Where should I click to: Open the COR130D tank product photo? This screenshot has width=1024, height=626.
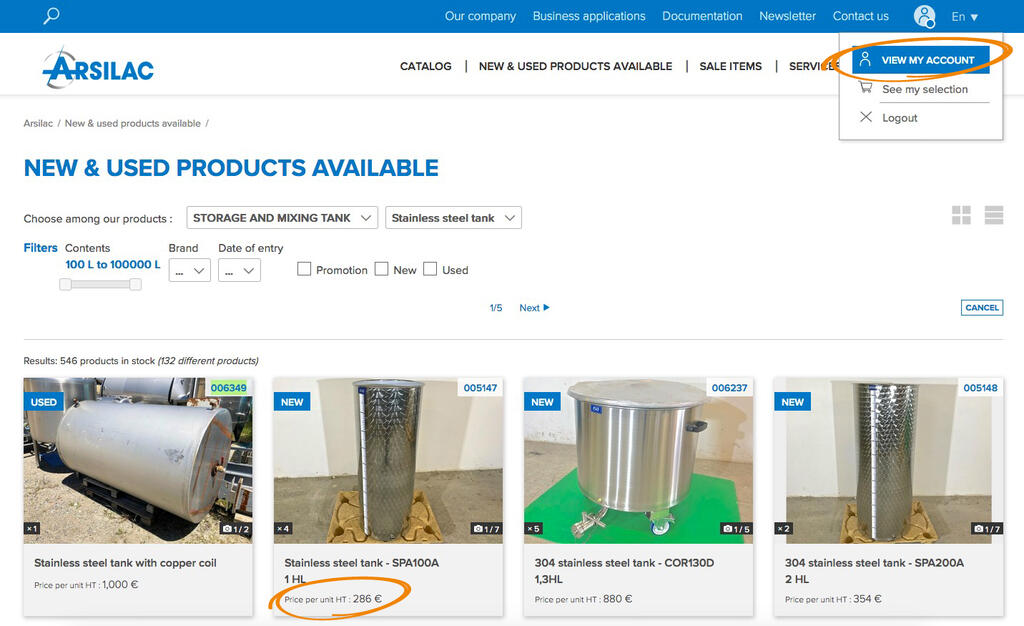[638, 460]
